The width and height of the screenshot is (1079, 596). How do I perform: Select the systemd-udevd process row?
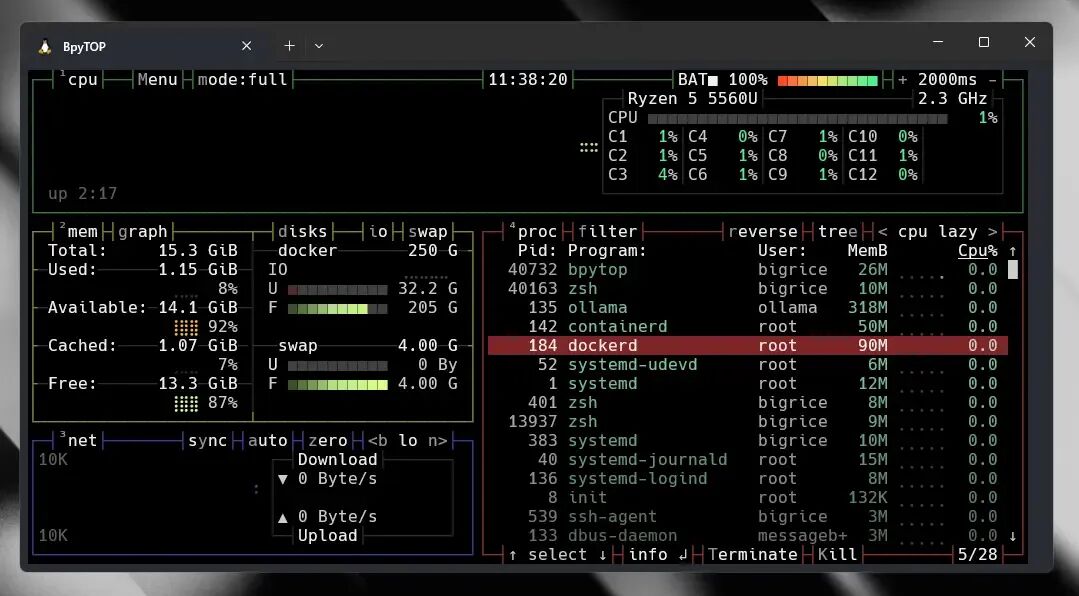(x=747, y=365)
